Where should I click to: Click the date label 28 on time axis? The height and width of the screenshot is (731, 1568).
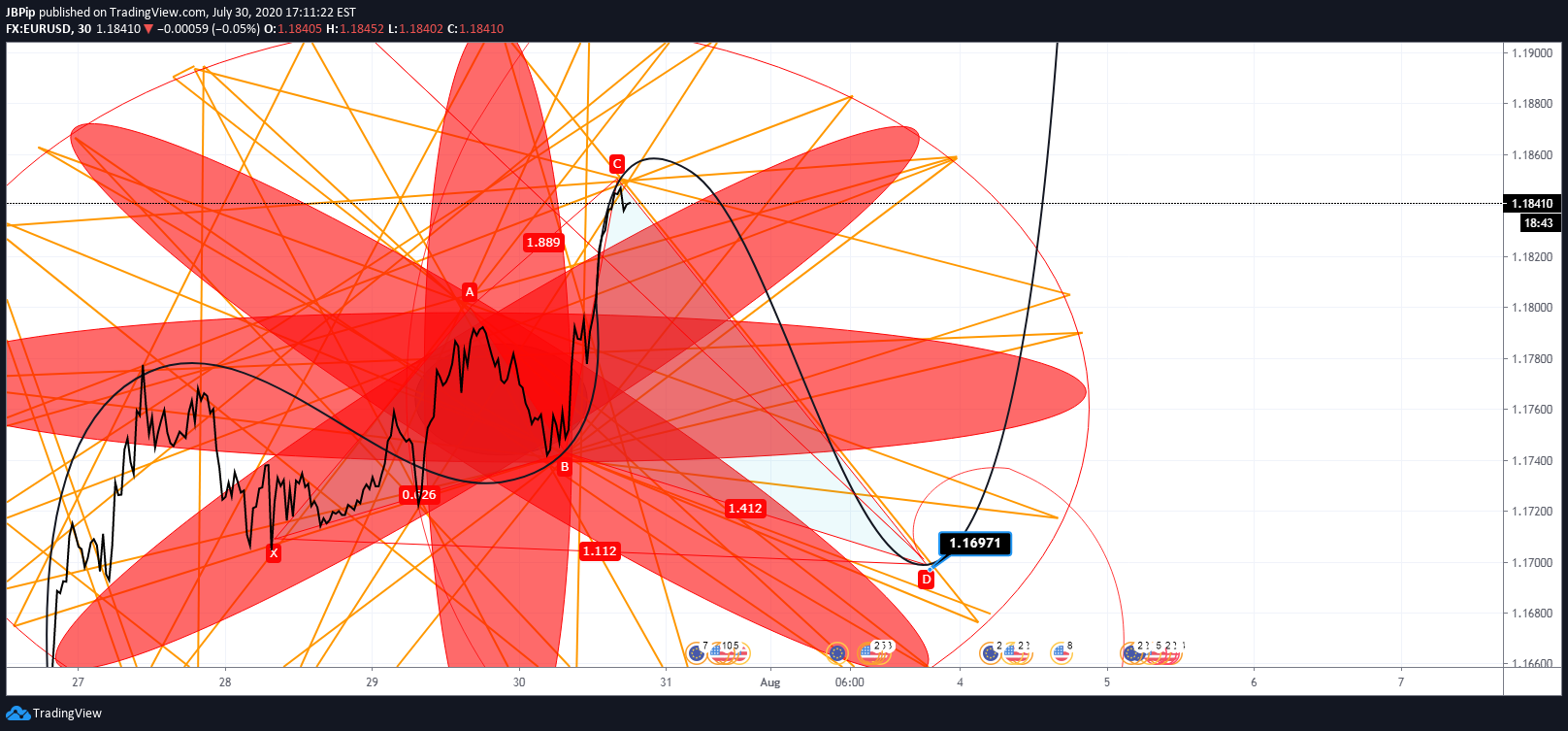coord(225,682)
